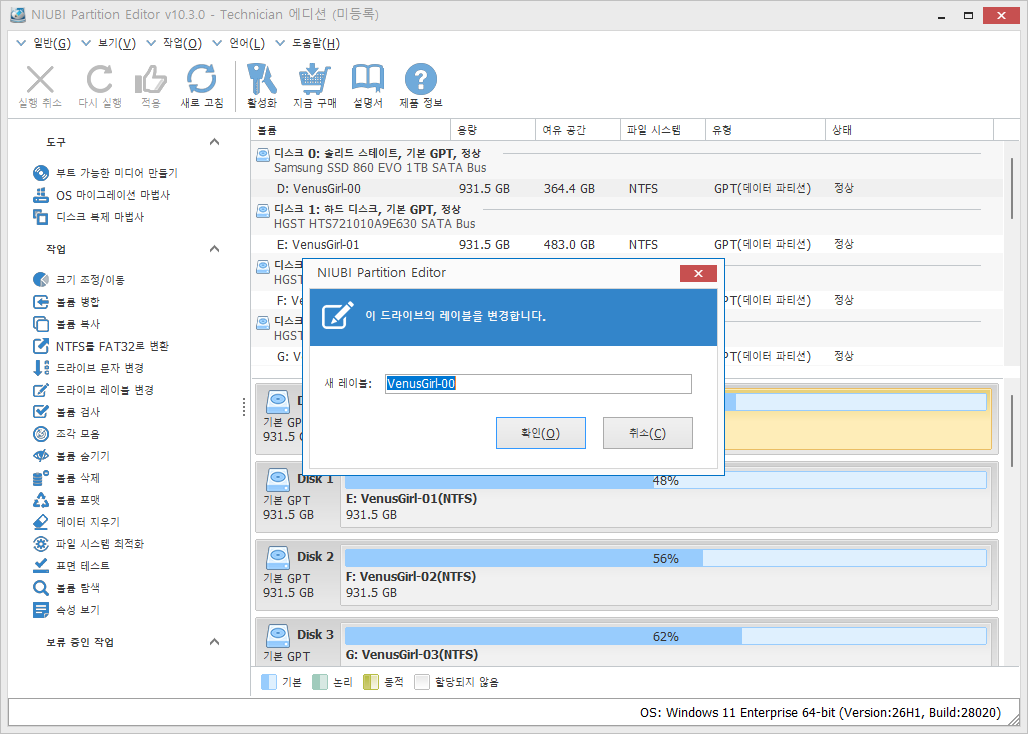Sort by the 여유 공간 column header
The width and height of the screenshot is (1028, 734).
(578, 130)
